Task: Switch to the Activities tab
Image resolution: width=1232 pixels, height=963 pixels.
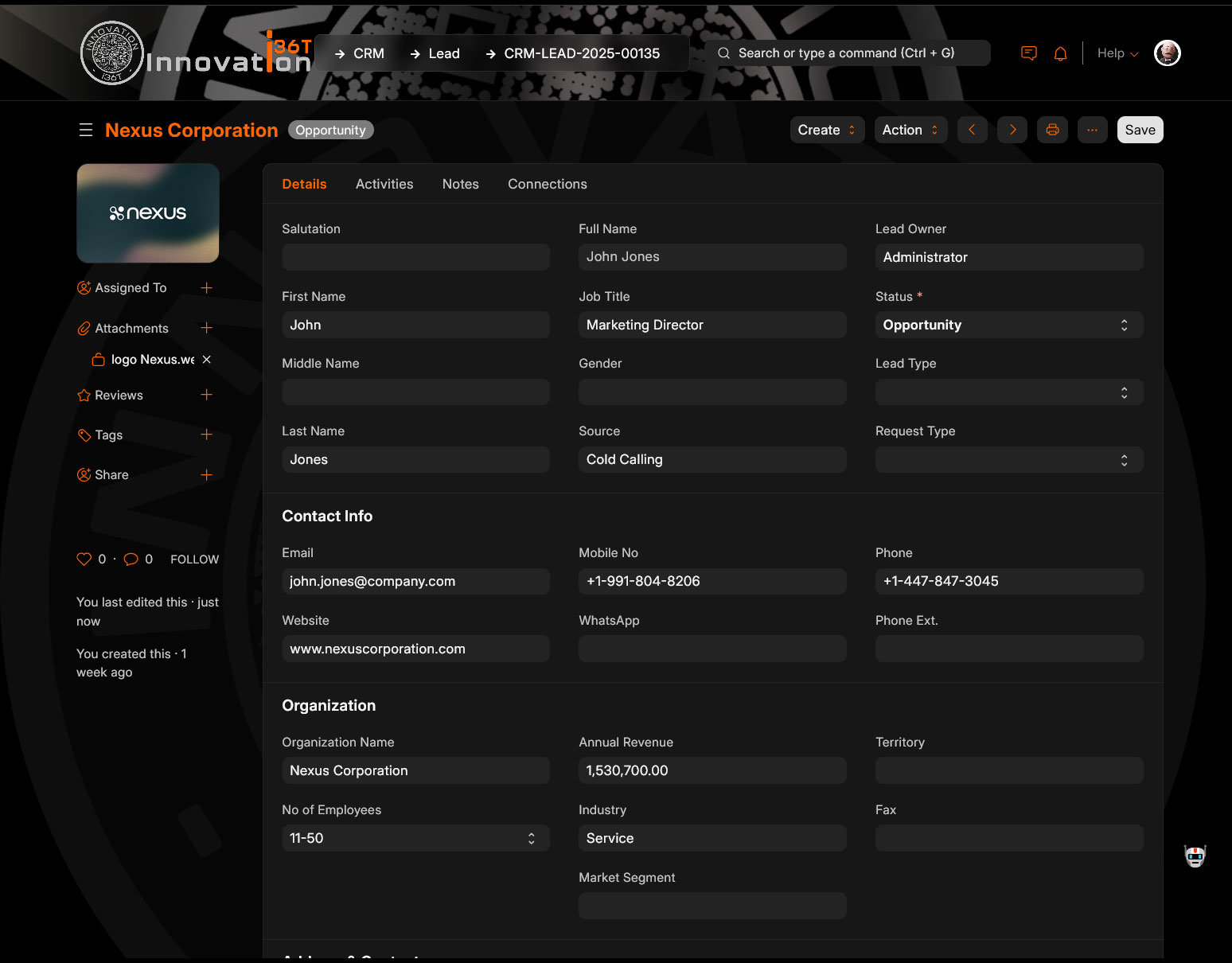Action: (384, 184)
